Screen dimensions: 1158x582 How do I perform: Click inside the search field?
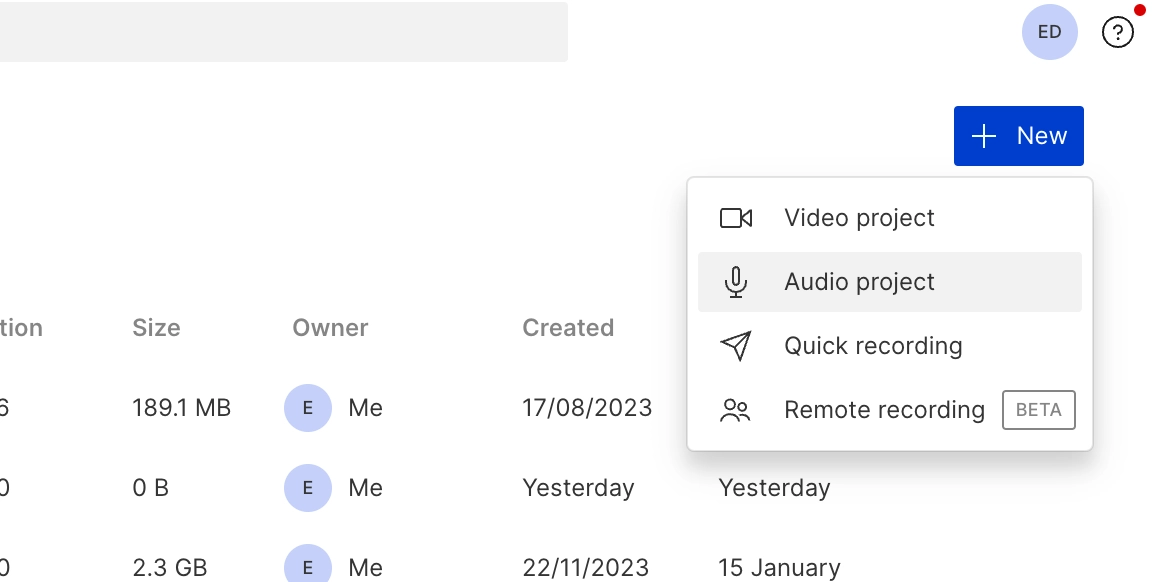click(x=284, y=31)
